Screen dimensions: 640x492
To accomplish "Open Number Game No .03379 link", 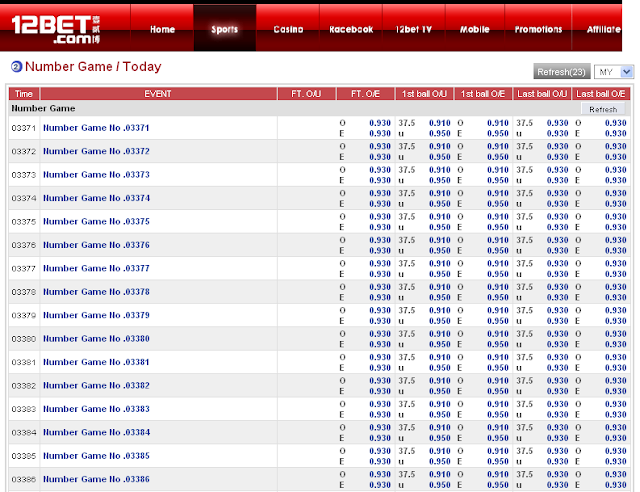I will coord(96,315).
